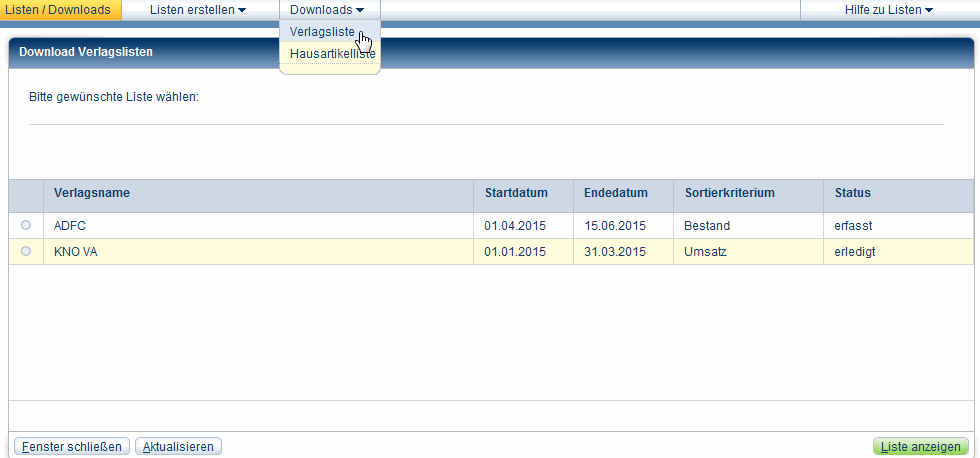This screenshot has width=980, height=458.
Task: Click the green Liste anzeigen button
Action: [x=921, y=447]
